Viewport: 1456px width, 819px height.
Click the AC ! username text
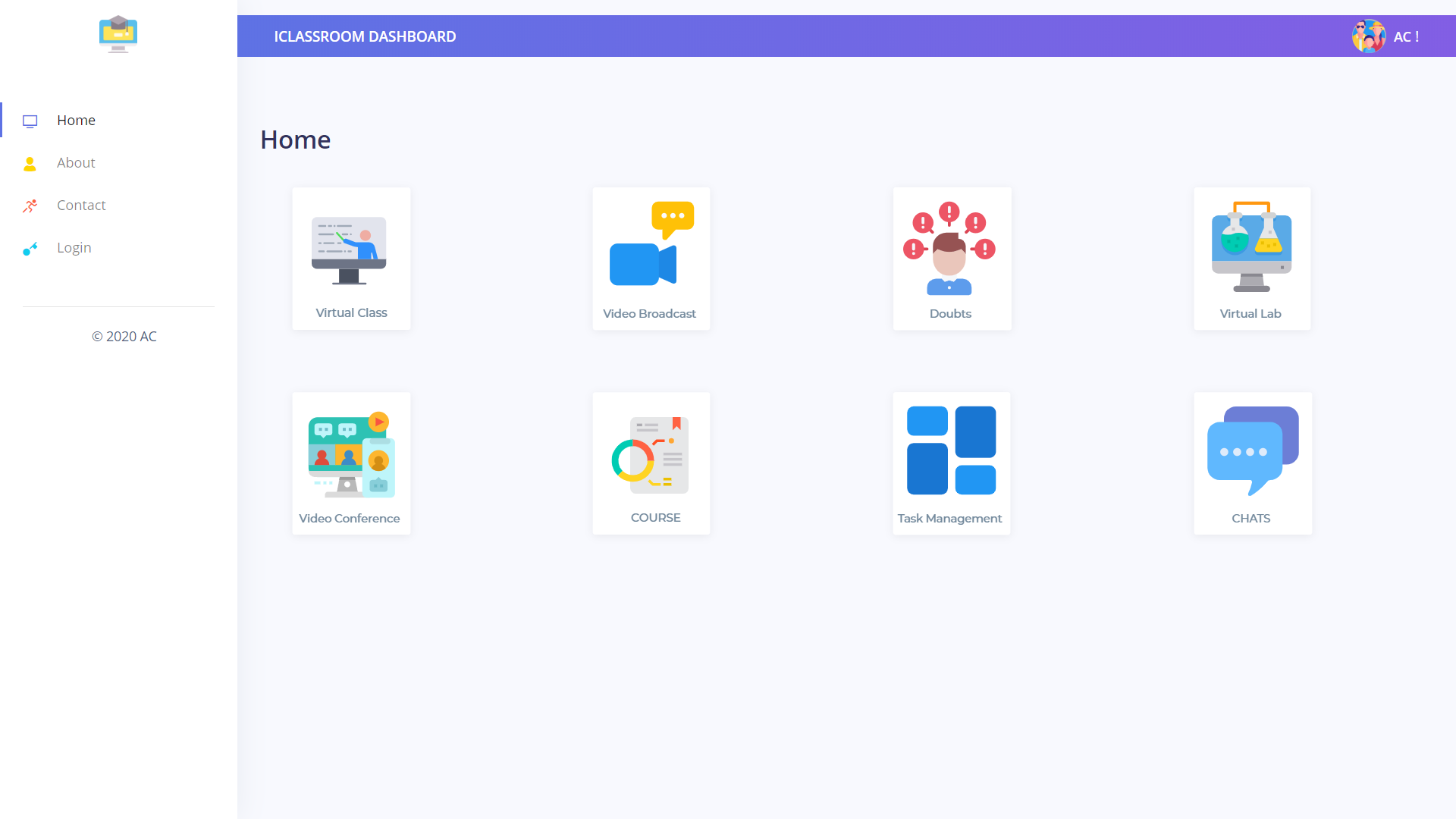coord(1406,36)
